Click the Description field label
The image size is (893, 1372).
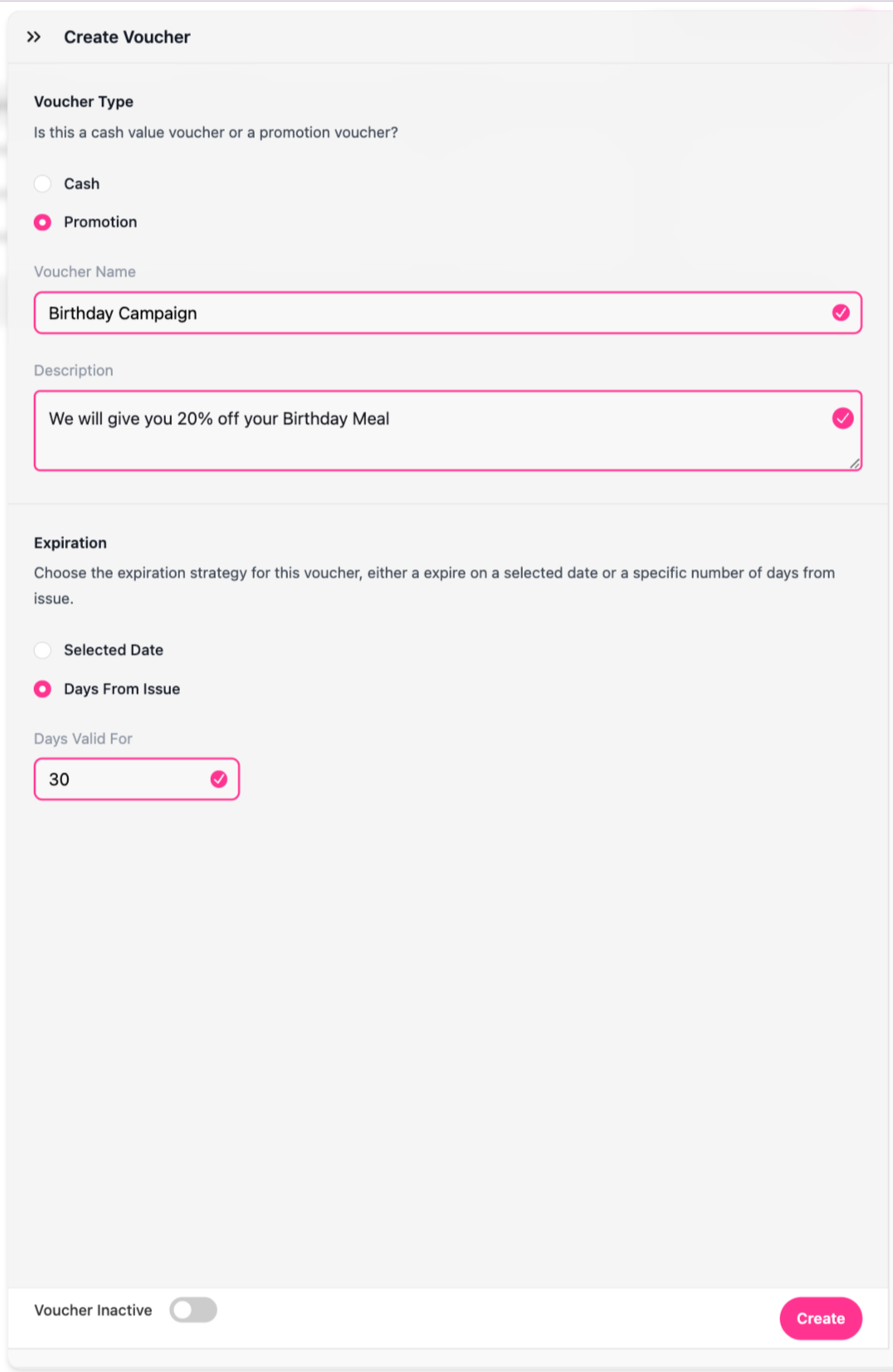coord(74,370)
